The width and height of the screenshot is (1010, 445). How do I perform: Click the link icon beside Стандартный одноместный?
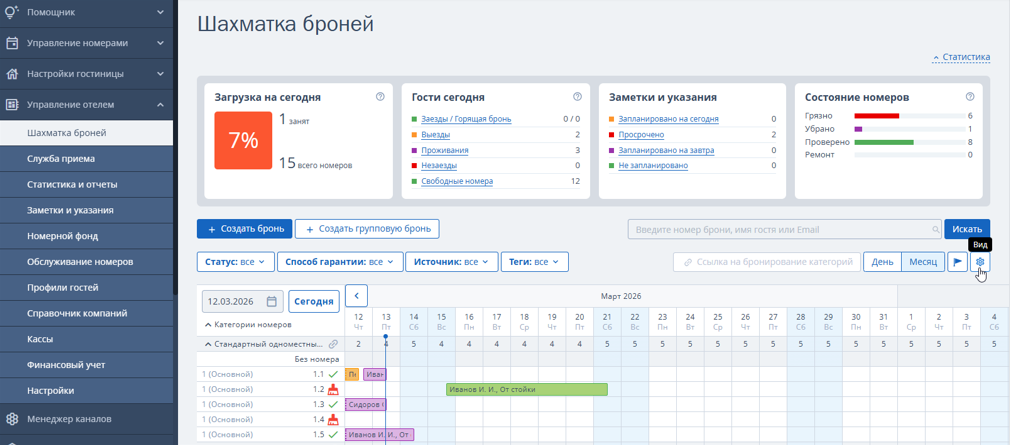pos(334,344)
